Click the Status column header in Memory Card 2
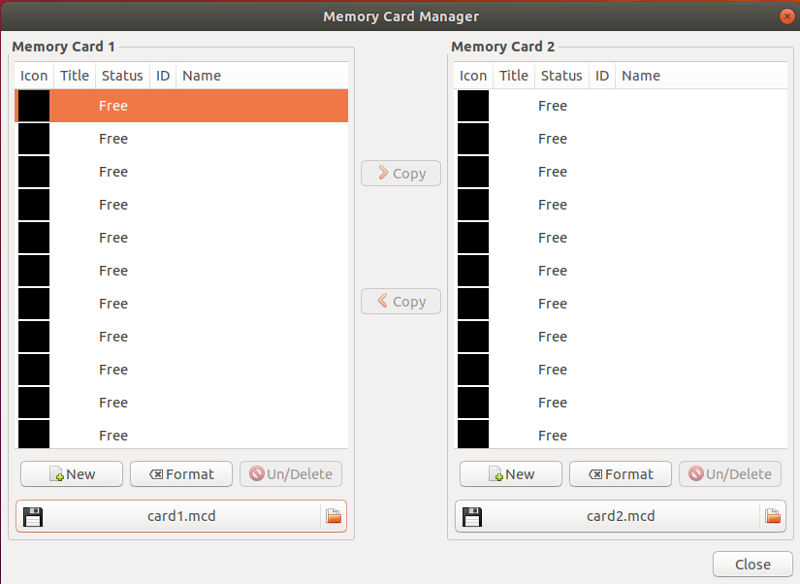 561,75
